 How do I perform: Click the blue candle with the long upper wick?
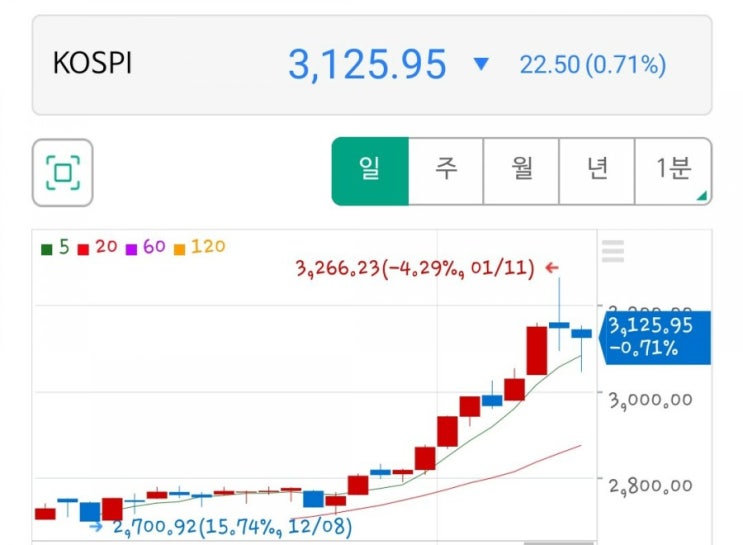pos(559,325)
